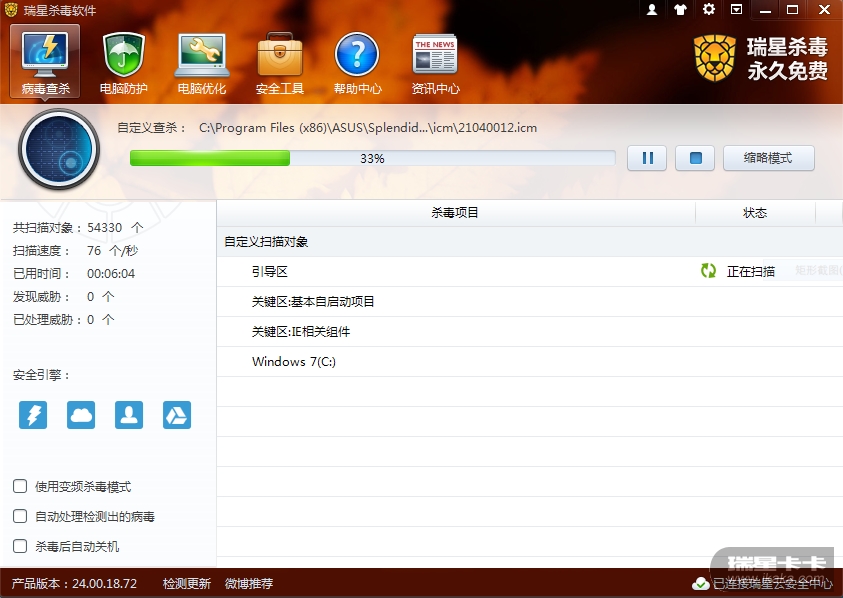Open 电脑优化 wrench optimization module
Image resolution: width=843 pixels, height=598 pixels.
coord(202,63)
